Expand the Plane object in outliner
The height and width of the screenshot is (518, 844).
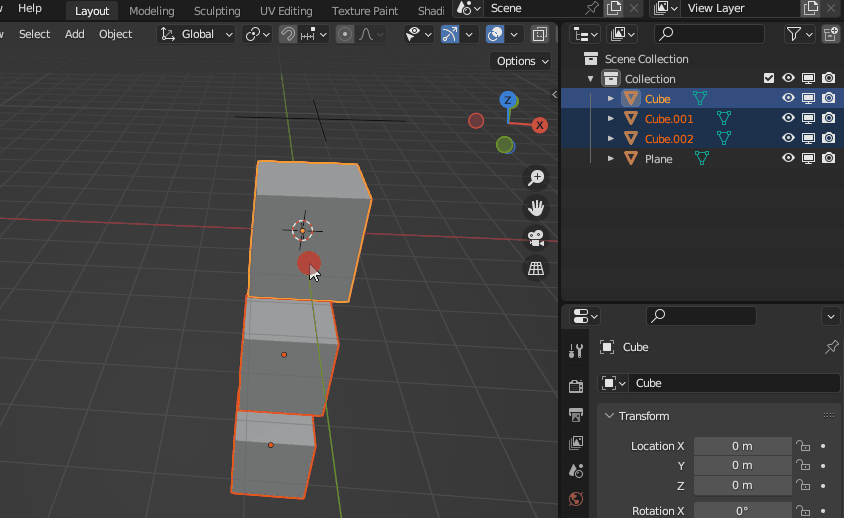(x=610, y=159)
